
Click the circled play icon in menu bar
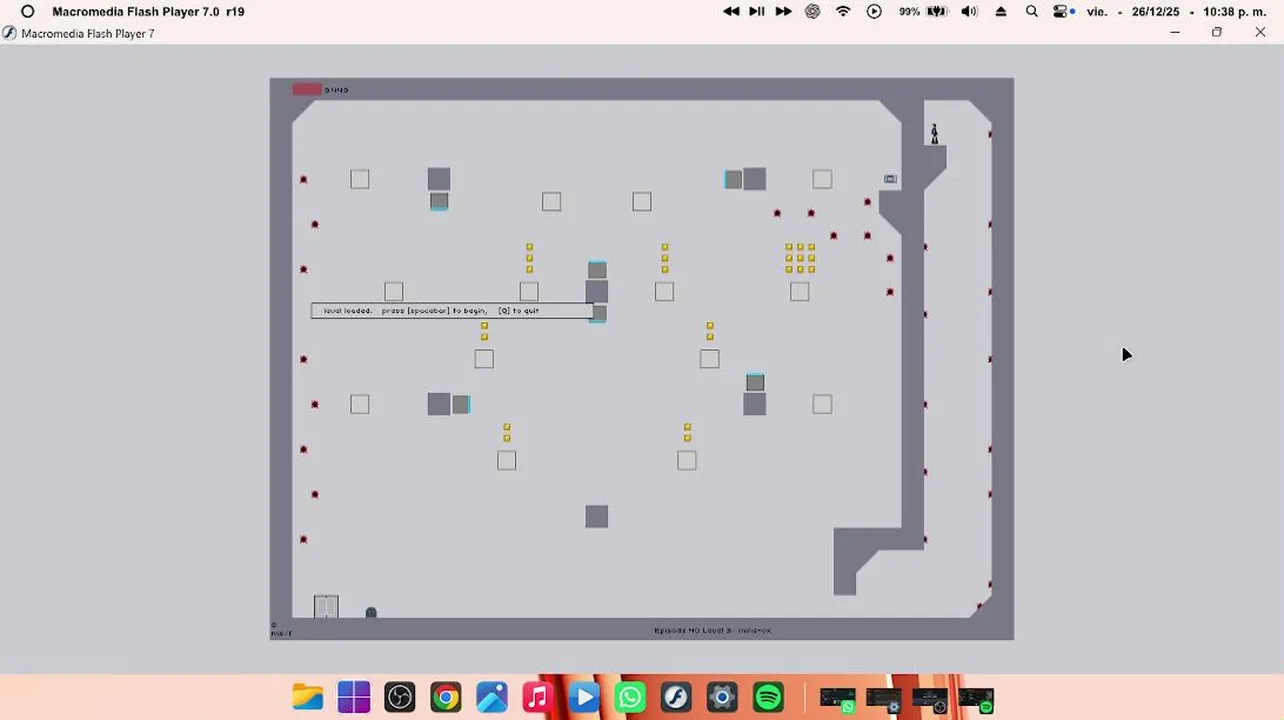[874, 11]
